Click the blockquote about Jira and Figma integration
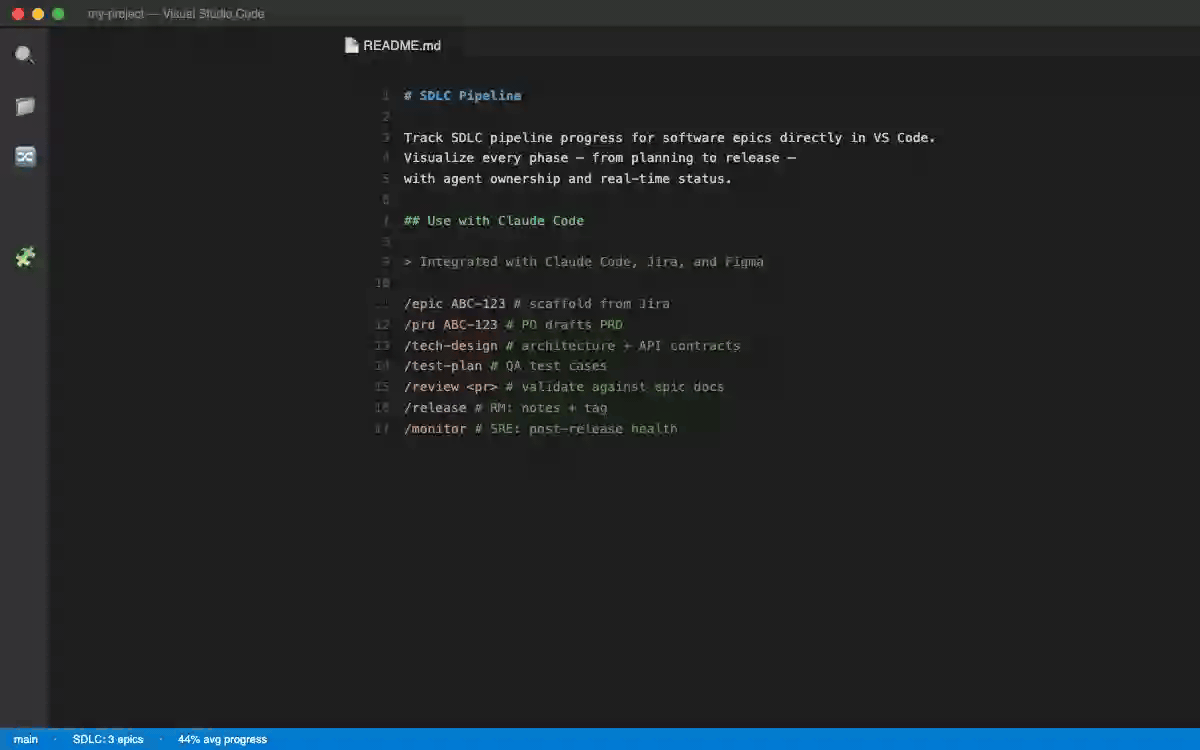 [x=584, y=261]
